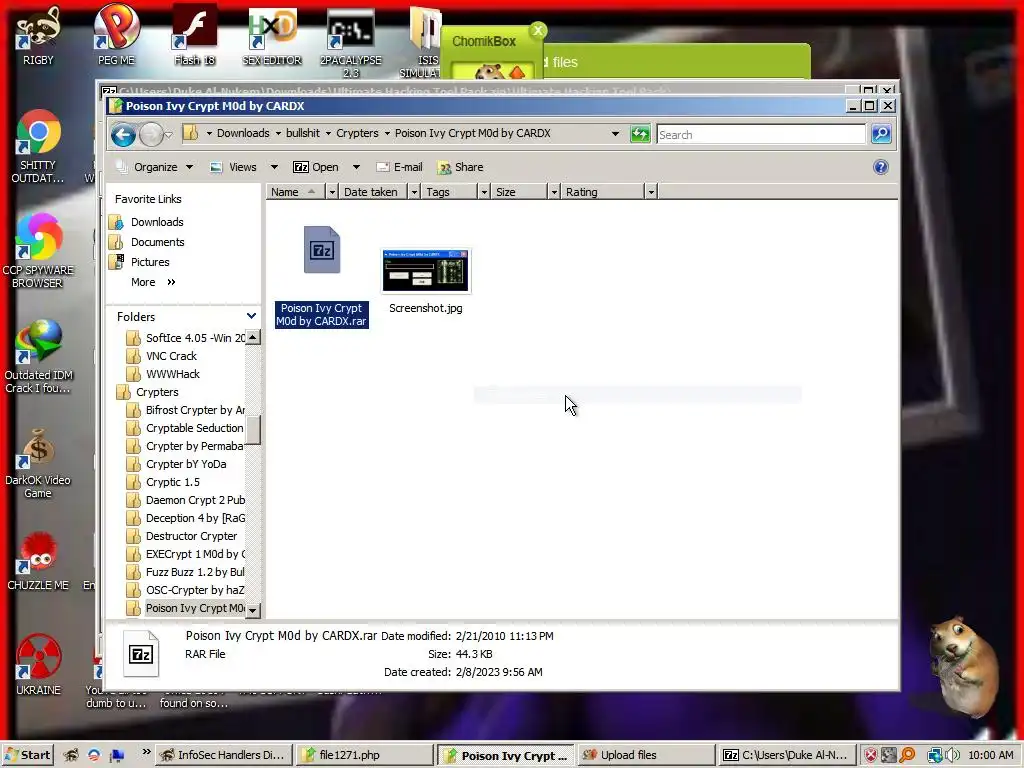Click the hamster mascot on the desktop
This screenshot has width=1024, height=768.
point(964,666)
